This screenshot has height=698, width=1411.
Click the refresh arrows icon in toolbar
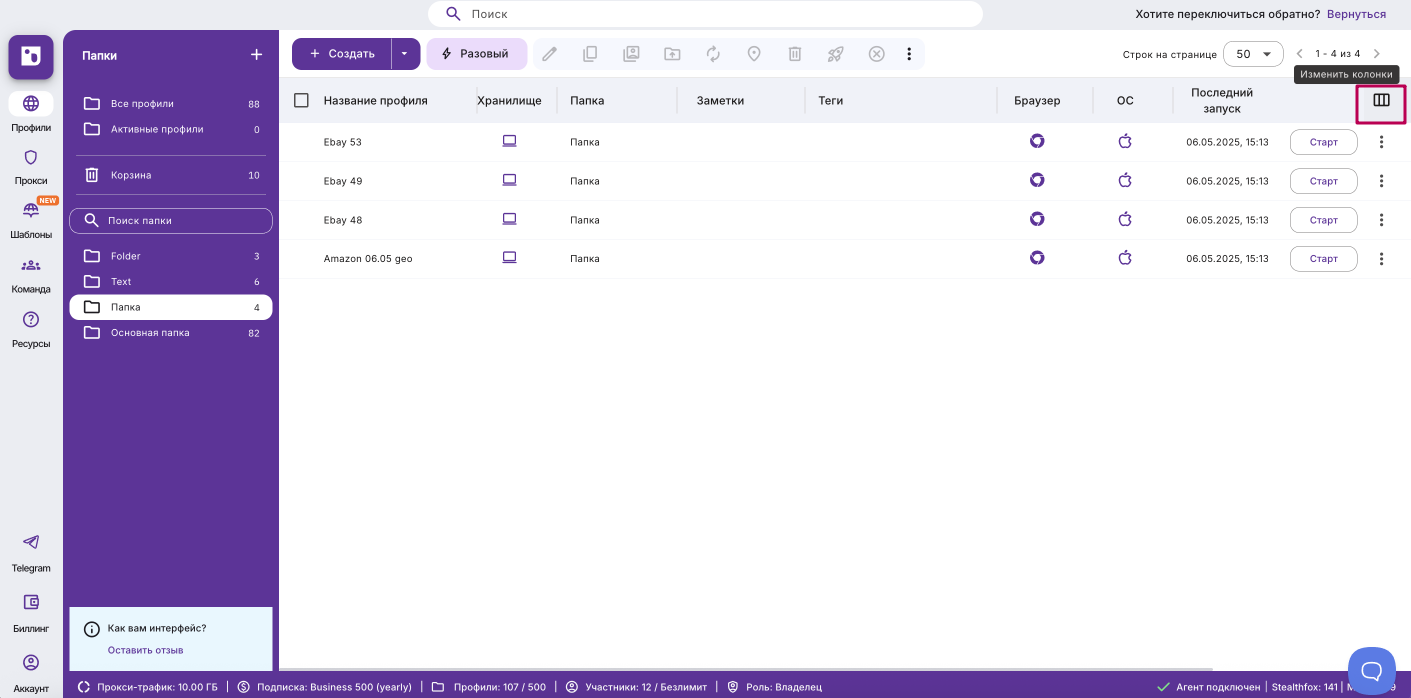click(713, 54)
